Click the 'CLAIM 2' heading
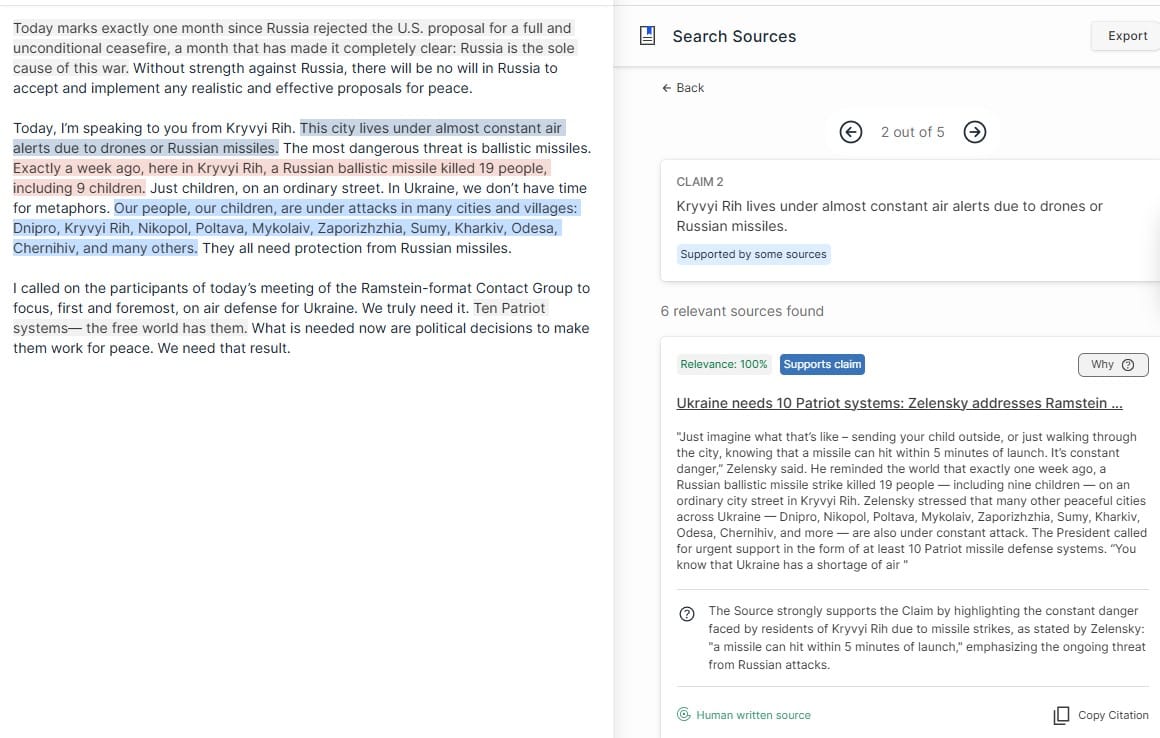The height and width of the screenshot is (738, 1160). pyautogui.click(x=700, y=182)
